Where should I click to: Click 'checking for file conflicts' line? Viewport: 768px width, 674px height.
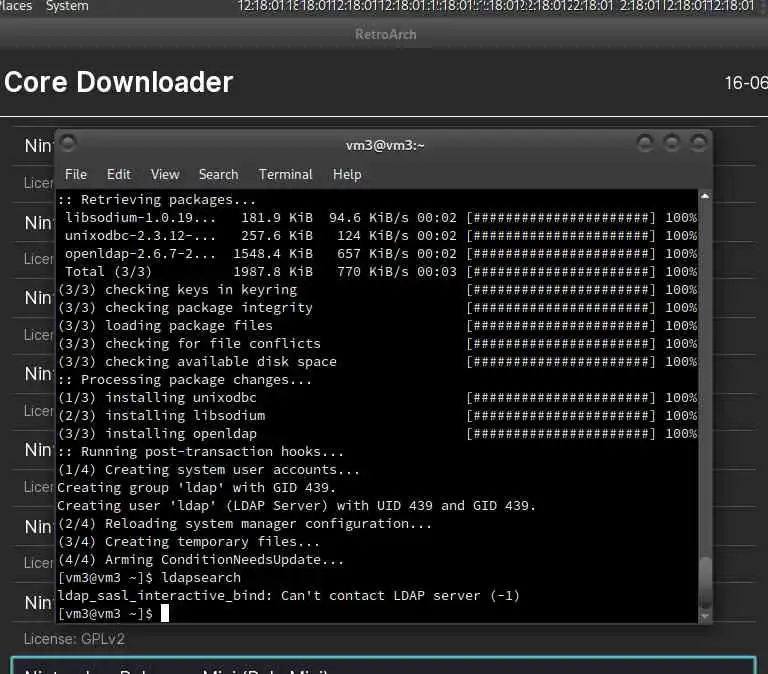click(x=377, y=343)
